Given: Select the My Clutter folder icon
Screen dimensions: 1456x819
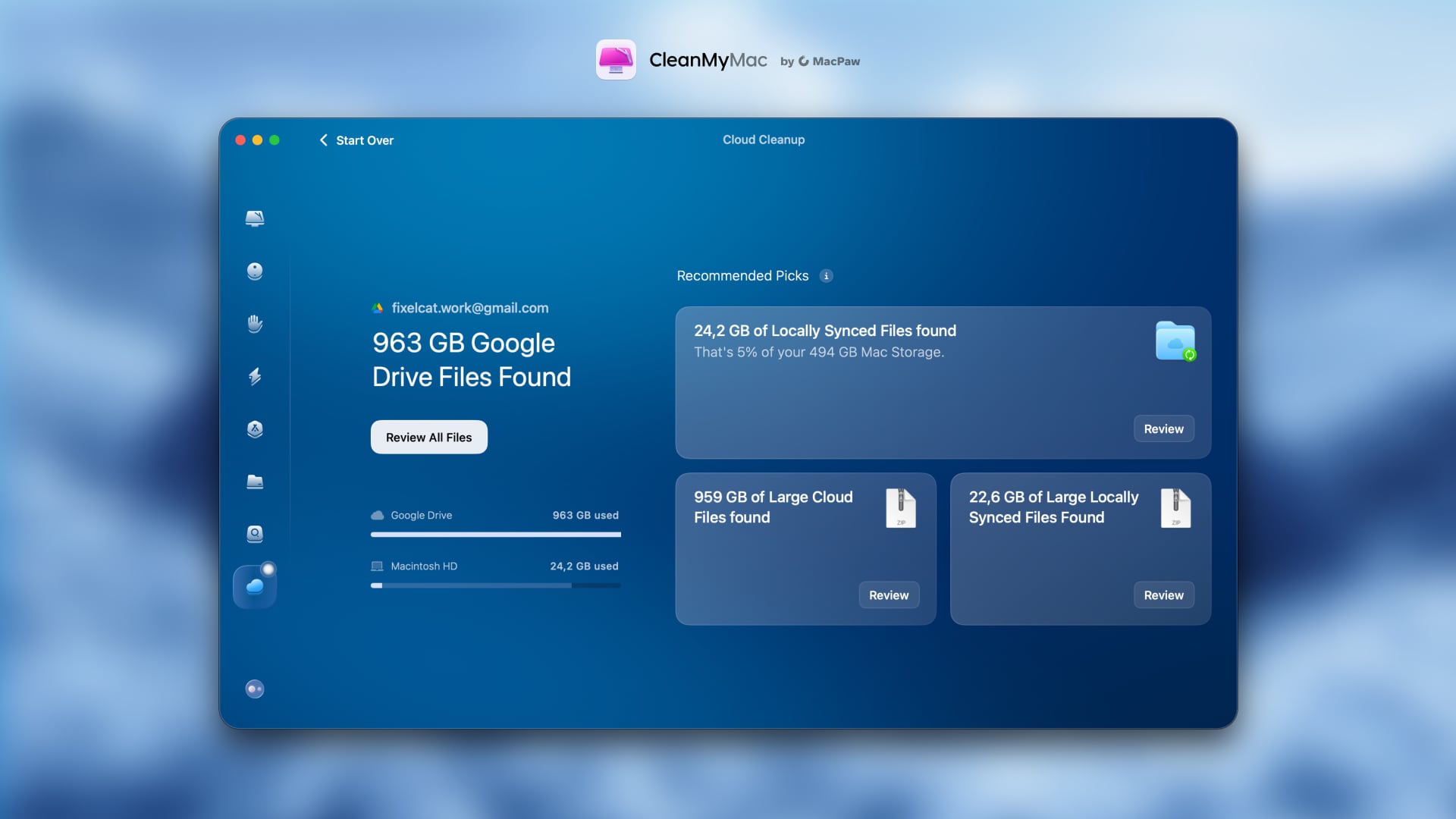Looking at the screenshot, I should (x=255, y=482).
